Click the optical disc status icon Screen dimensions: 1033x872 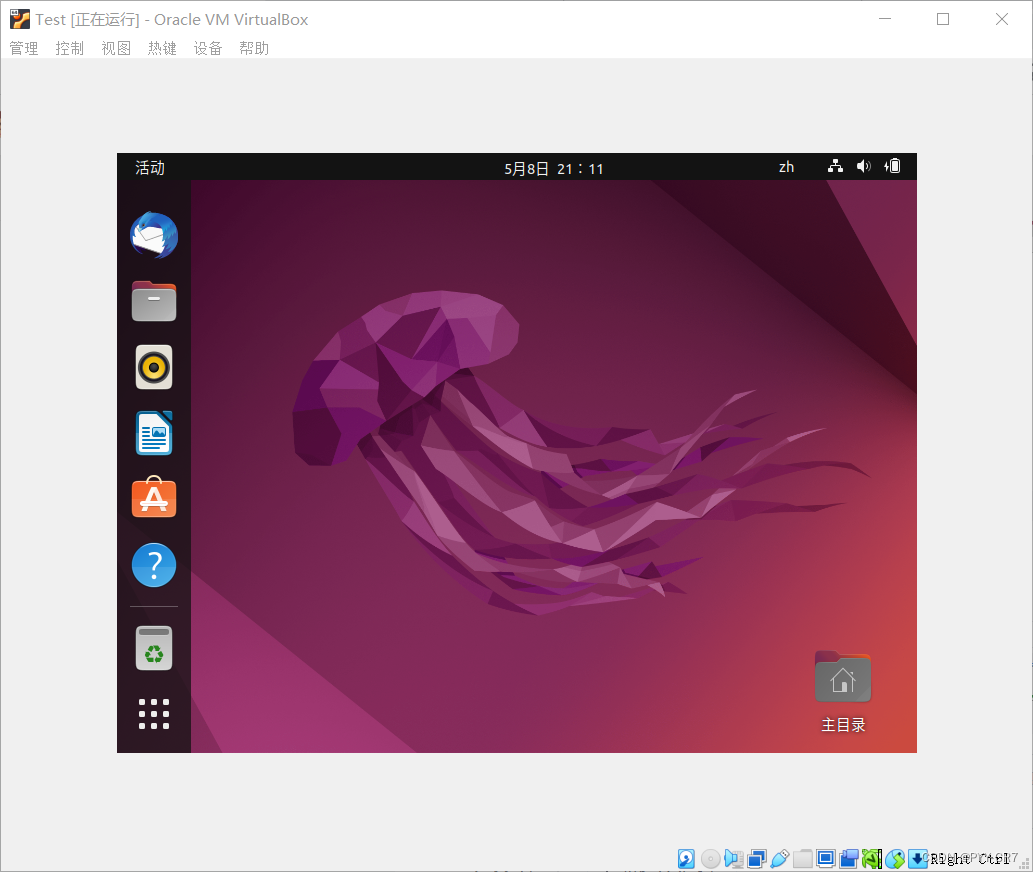710,859
